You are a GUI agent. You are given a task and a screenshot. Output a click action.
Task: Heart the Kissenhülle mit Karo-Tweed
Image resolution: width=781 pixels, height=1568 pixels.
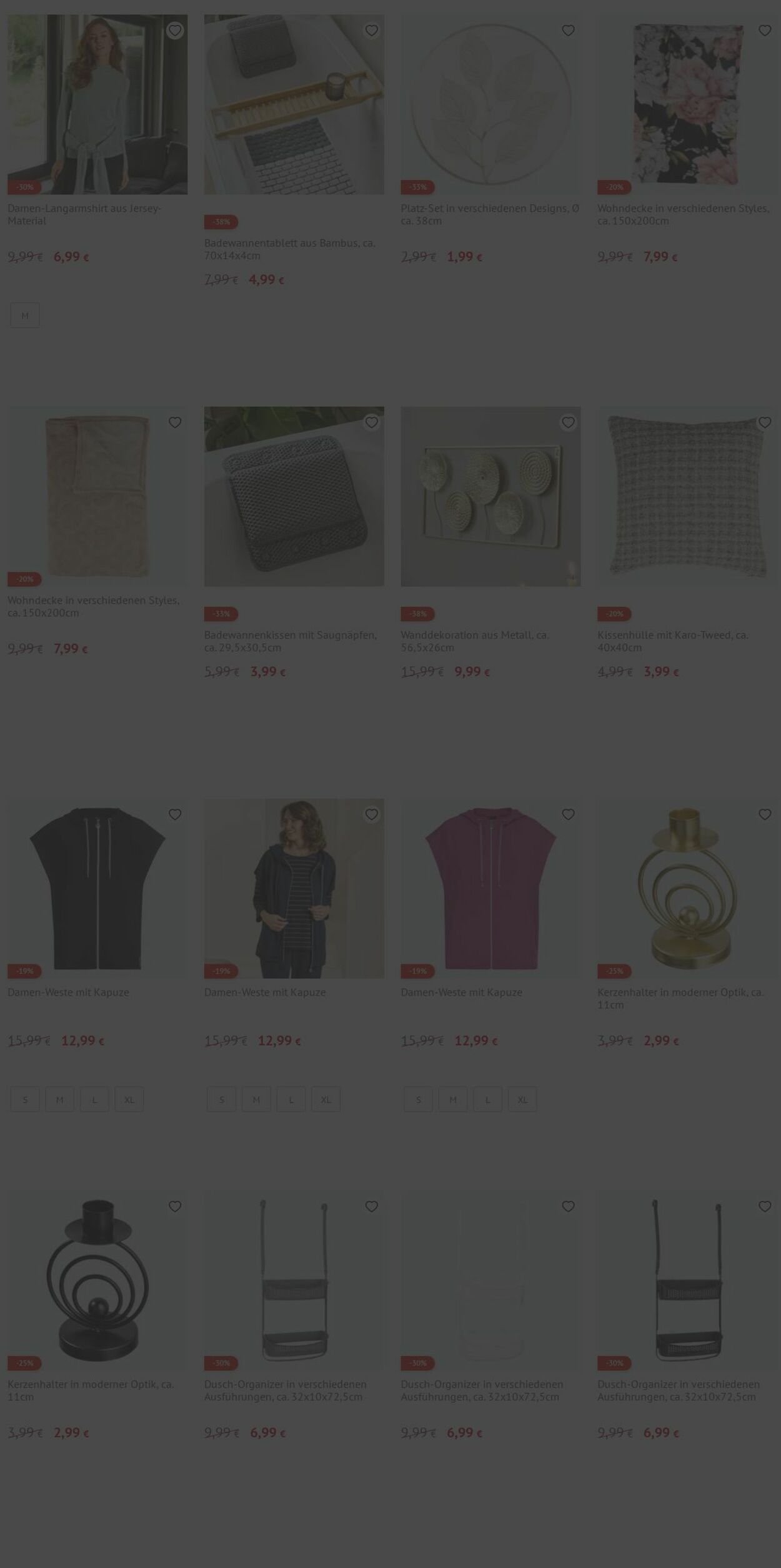coord(765,422)
